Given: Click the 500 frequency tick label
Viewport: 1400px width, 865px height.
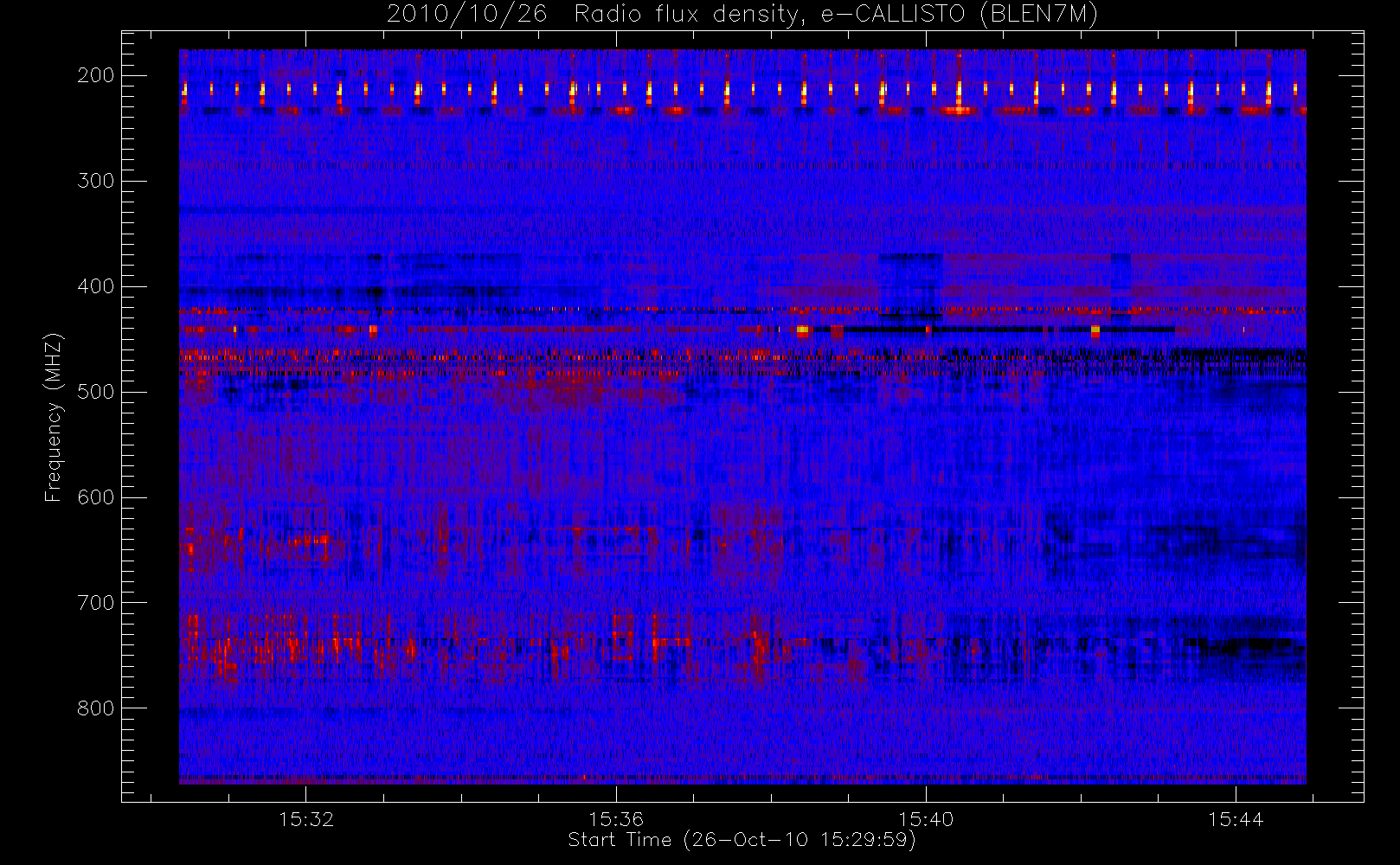Looking at the screenshot, I should 96,392.
